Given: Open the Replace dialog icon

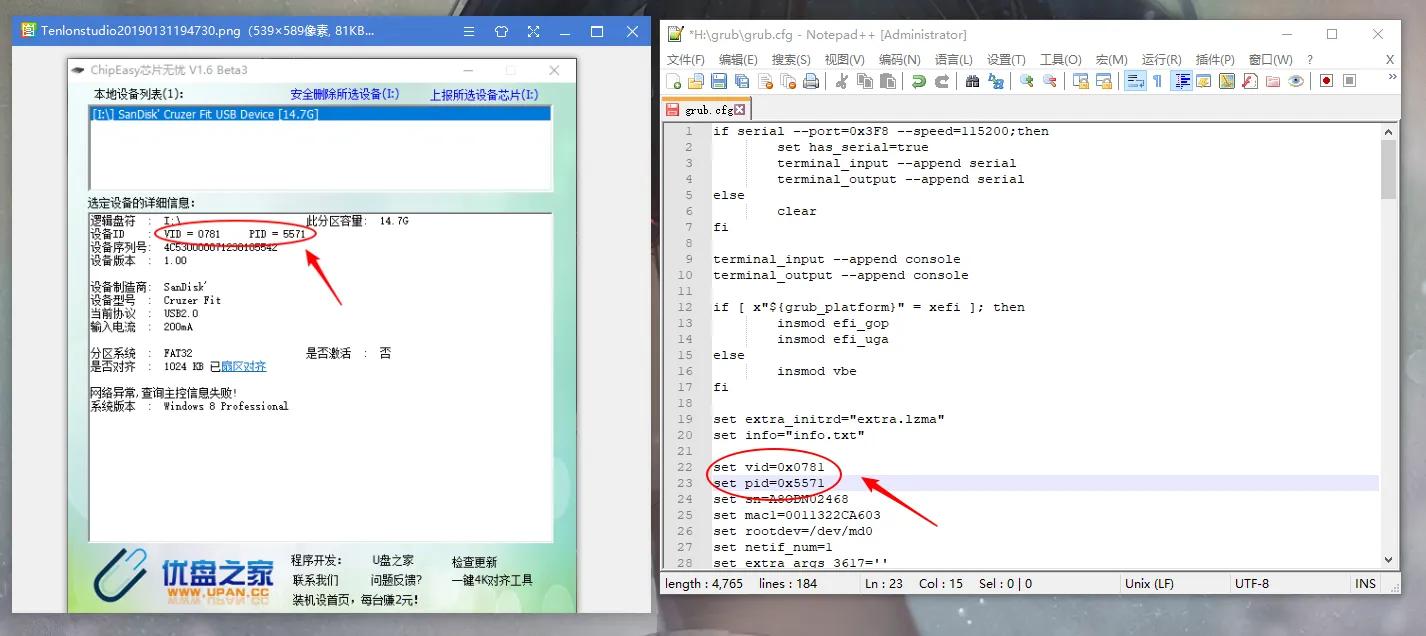Looking at the screenshot, I should (x=996, y=81).
